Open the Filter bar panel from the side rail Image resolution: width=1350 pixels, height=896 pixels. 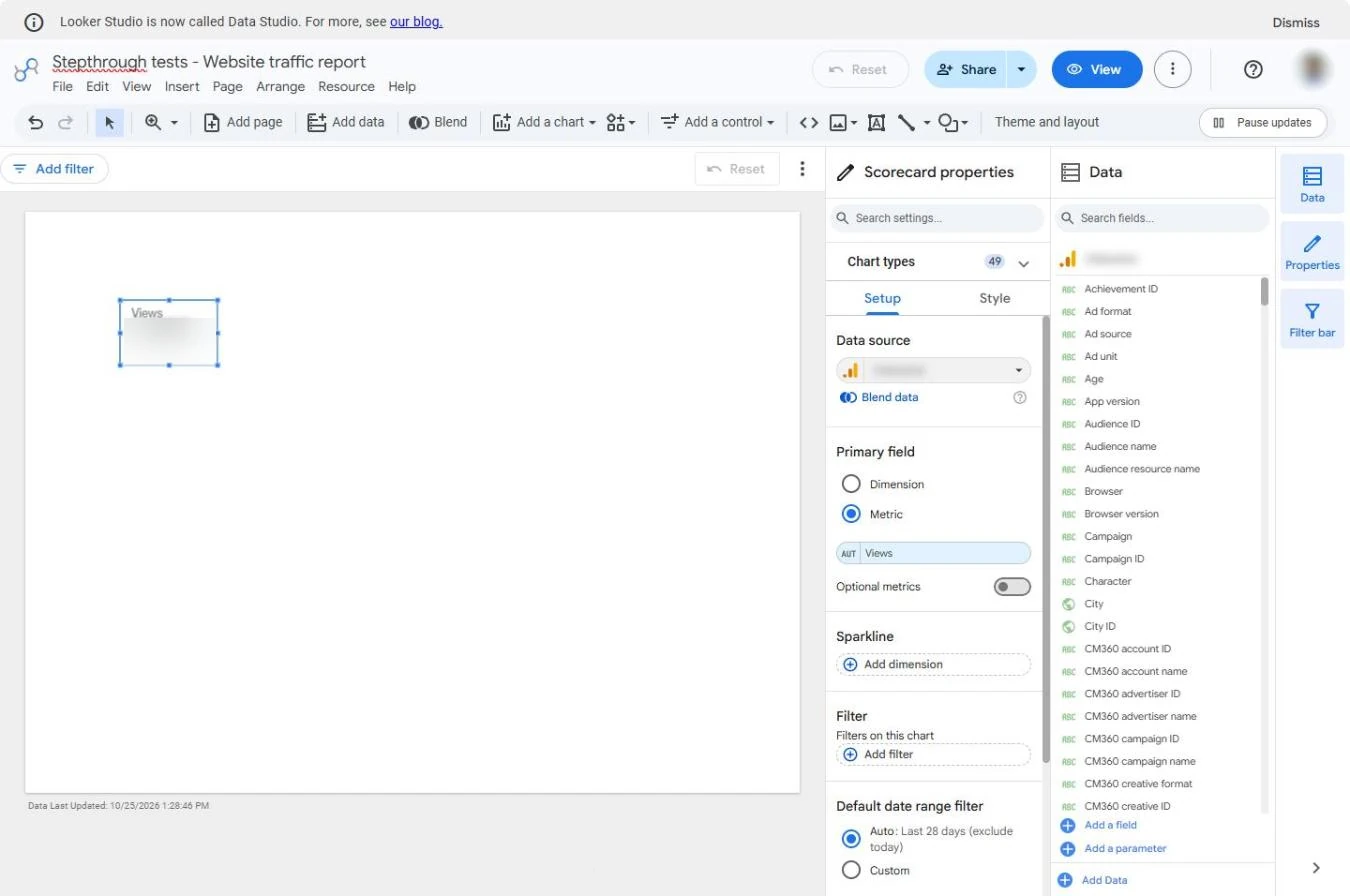click(1312, 320)
